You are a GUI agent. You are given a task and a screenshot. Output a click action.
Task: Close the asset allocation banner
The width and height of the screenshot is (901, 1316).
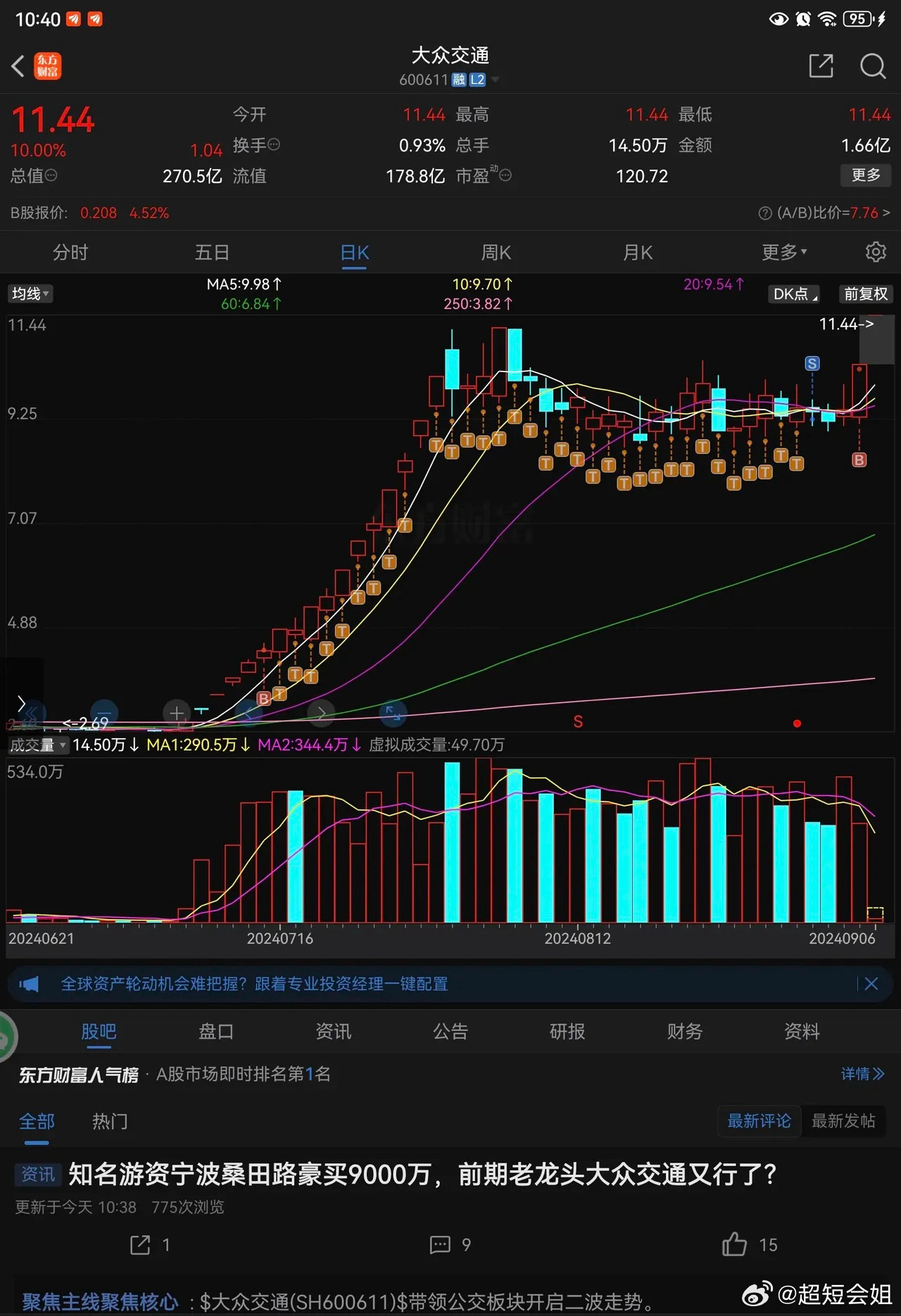tap(871, 984)
